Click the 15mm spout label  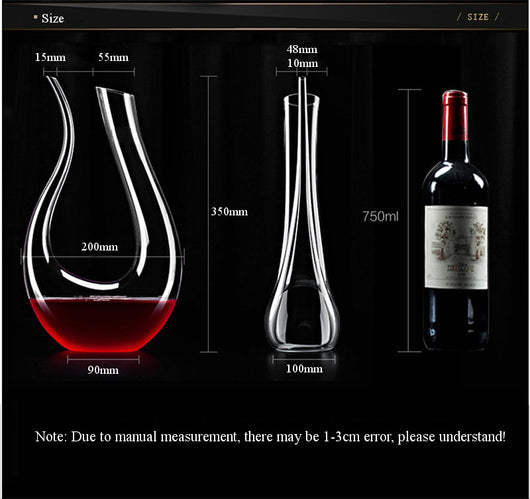(50, 57)
